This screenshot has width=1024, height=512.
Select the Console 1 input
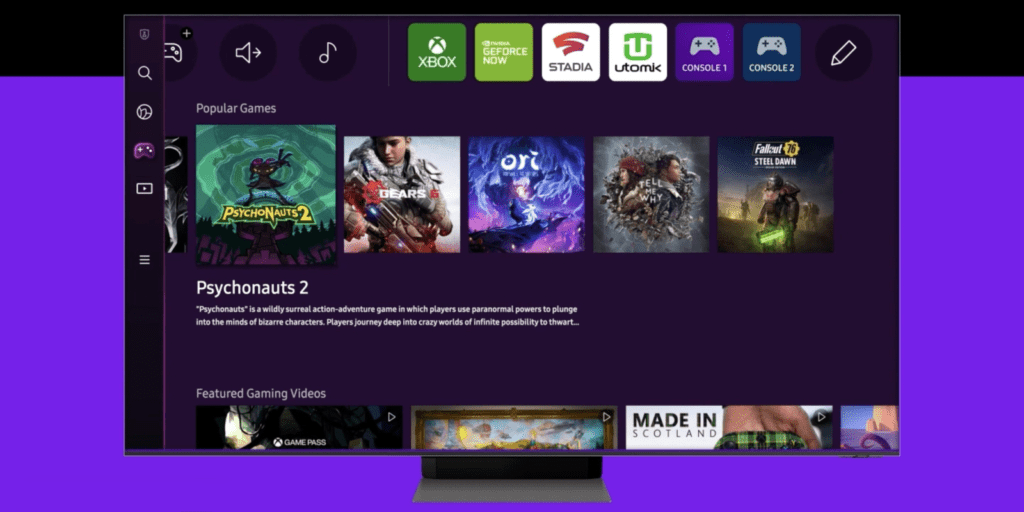[x=704, y=52]
